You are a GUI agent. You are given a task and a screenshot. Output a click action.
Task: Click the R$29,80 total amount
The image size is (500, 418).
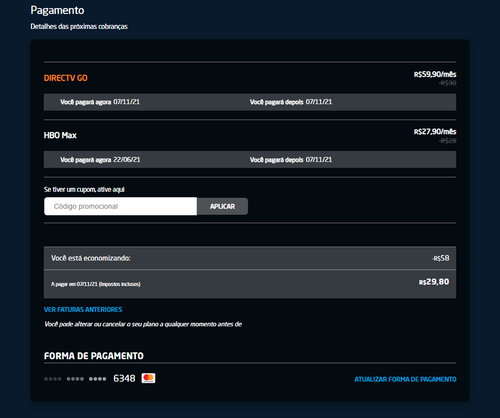434,282
